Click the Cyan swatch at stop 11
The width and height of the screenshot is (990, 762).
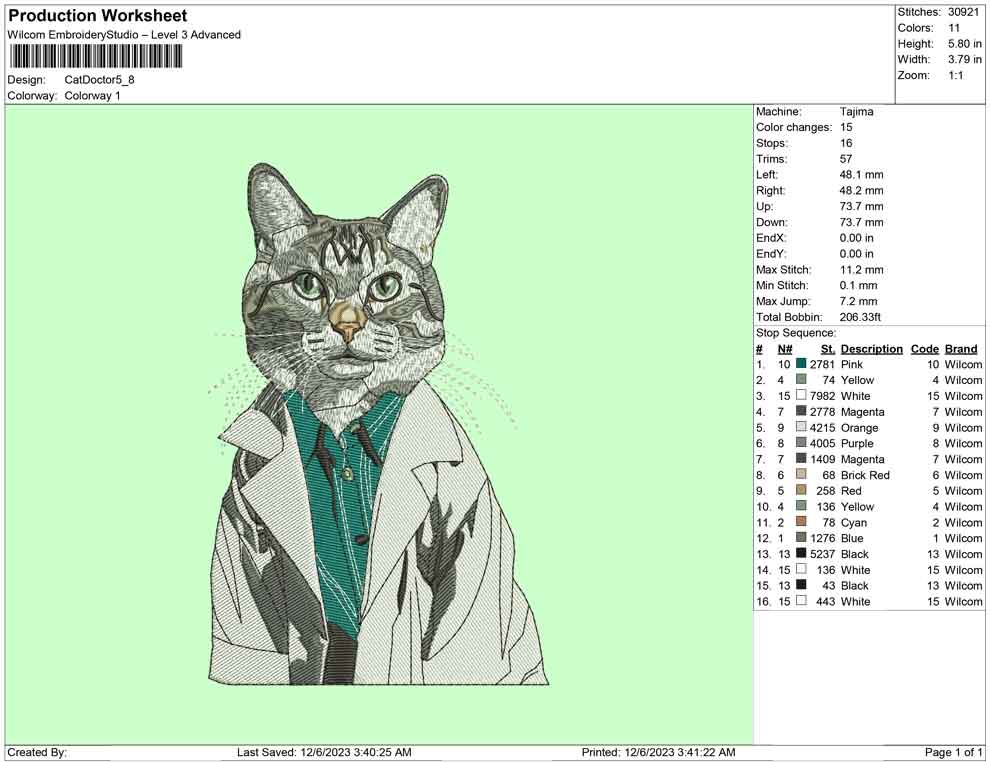[800, 522]
